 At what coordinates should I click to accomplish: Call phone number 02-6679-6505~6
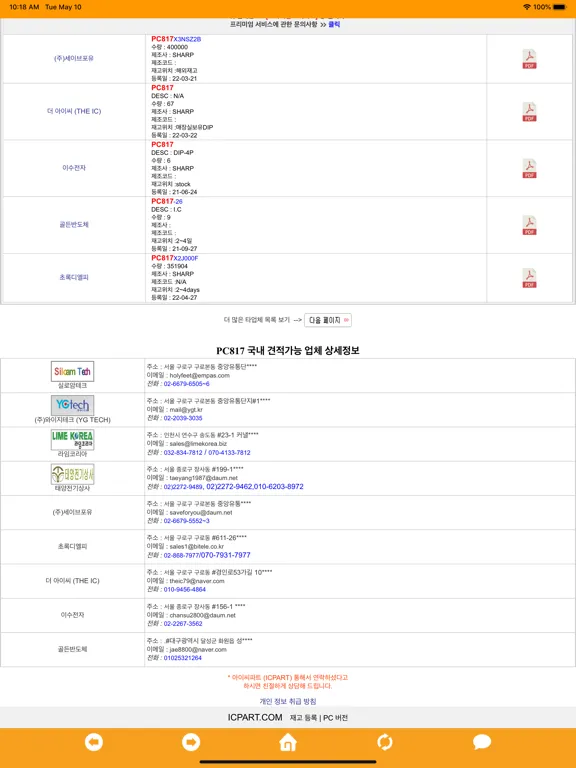pos(187,384)
